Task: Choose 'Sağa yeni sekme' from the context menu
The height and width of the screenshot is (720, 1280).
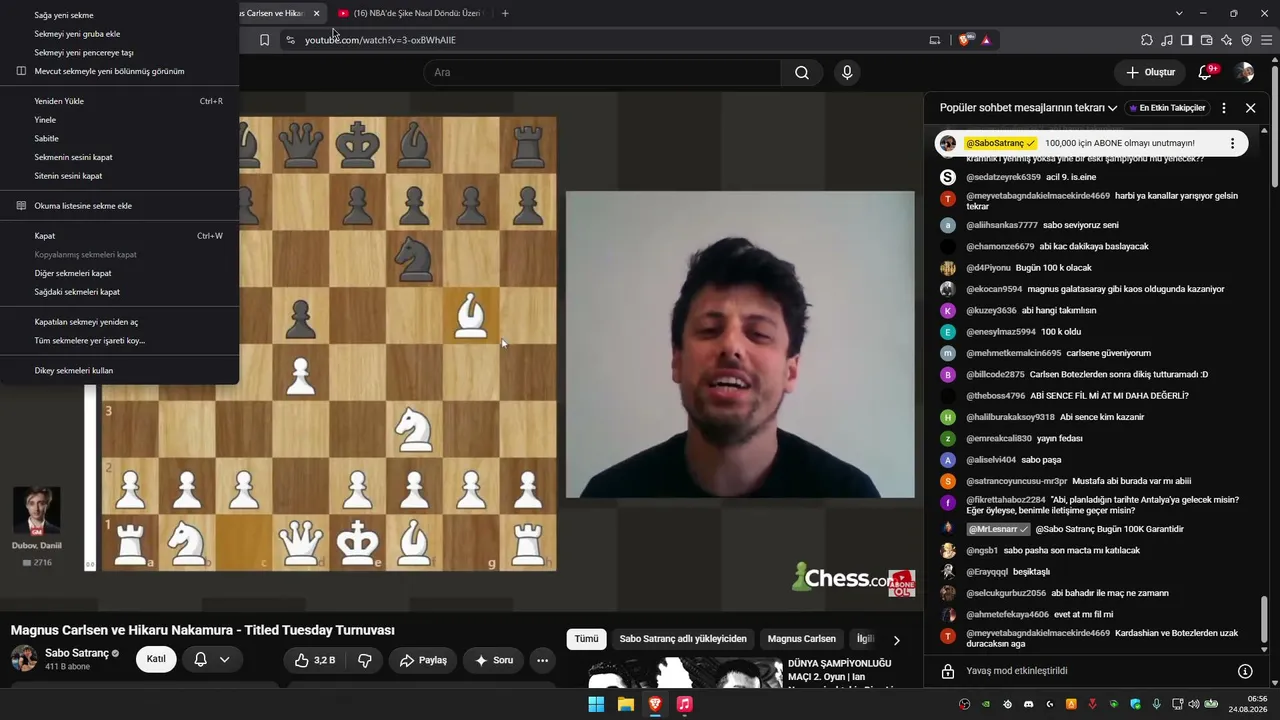Action: pos(120,15)
